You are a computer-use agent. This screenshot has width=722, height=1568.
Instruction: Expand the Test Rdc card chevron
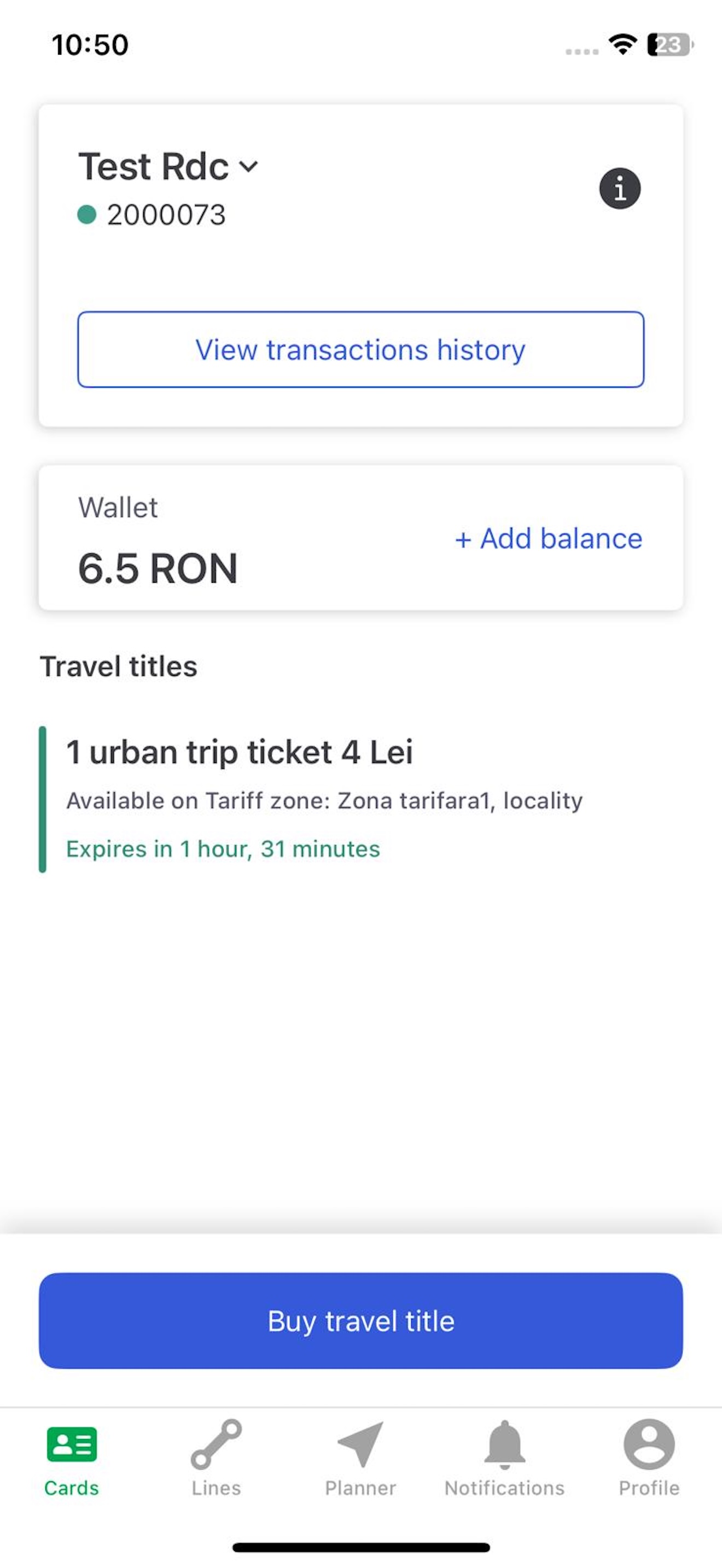[248, 166]
